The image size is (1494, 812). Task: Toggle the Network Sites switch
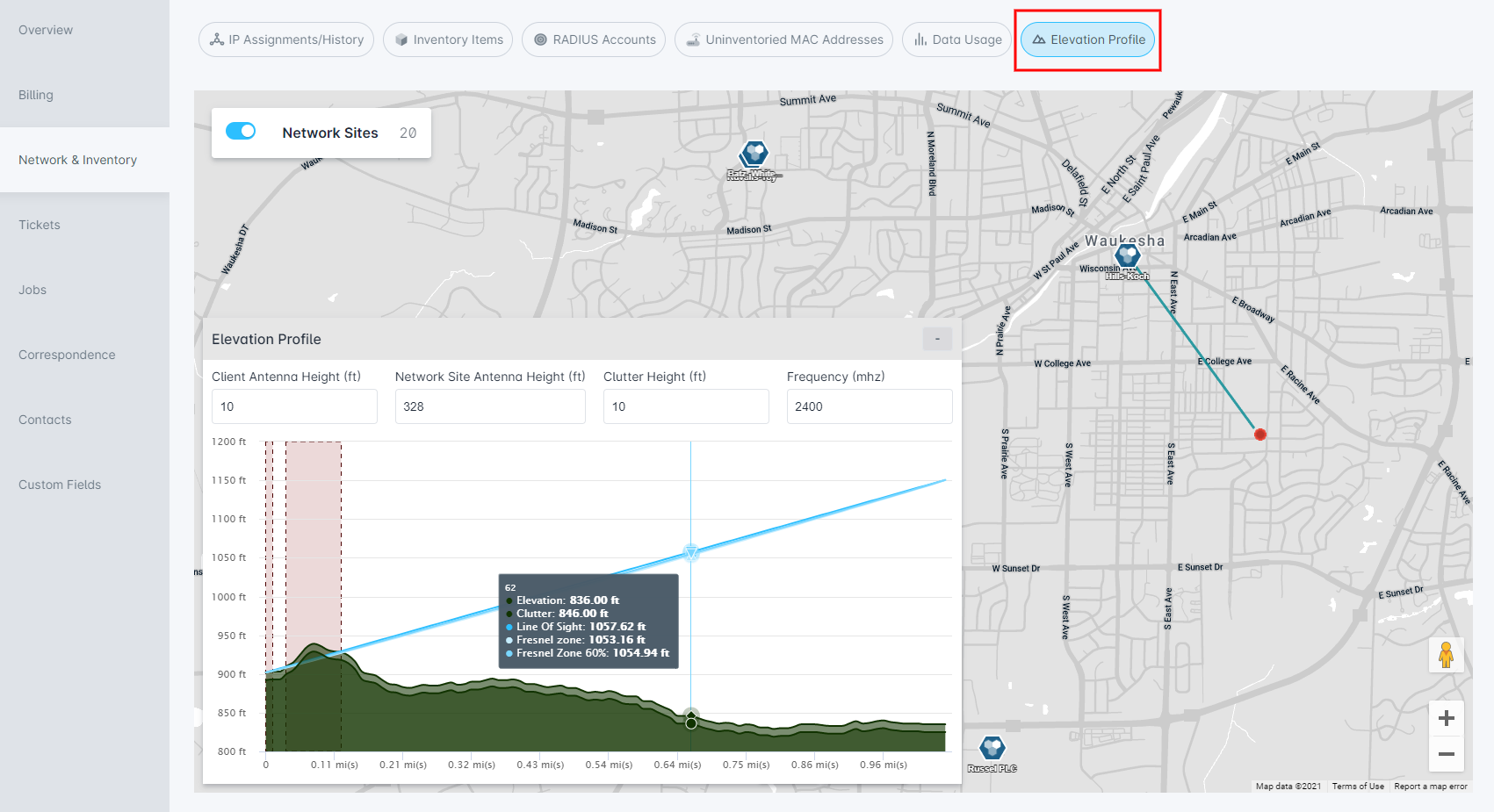[241, 131]
